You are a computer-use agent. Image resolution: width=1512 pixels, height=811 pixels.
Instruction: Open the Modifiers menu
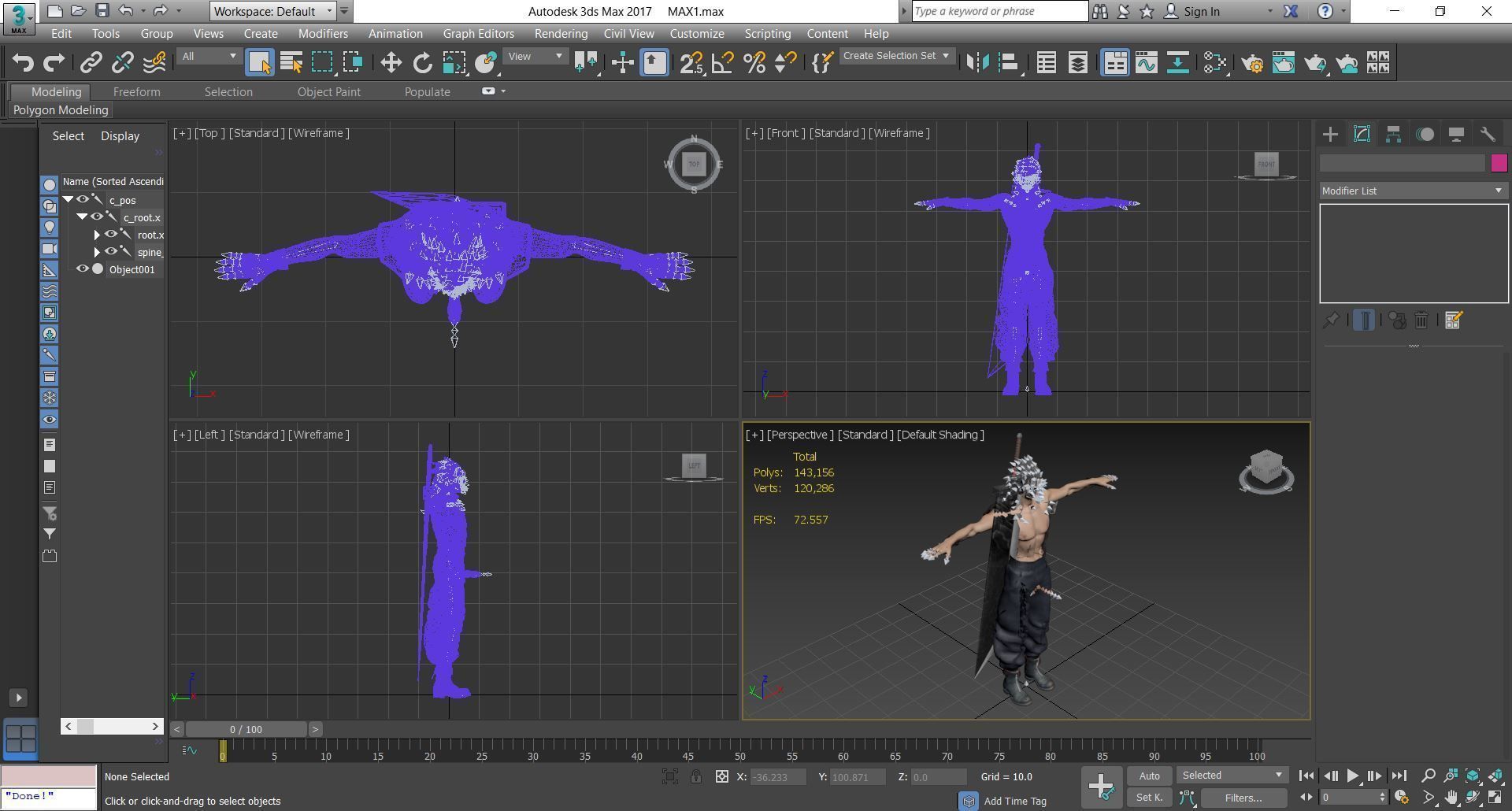pyautogui.click(x=323, y=34)
